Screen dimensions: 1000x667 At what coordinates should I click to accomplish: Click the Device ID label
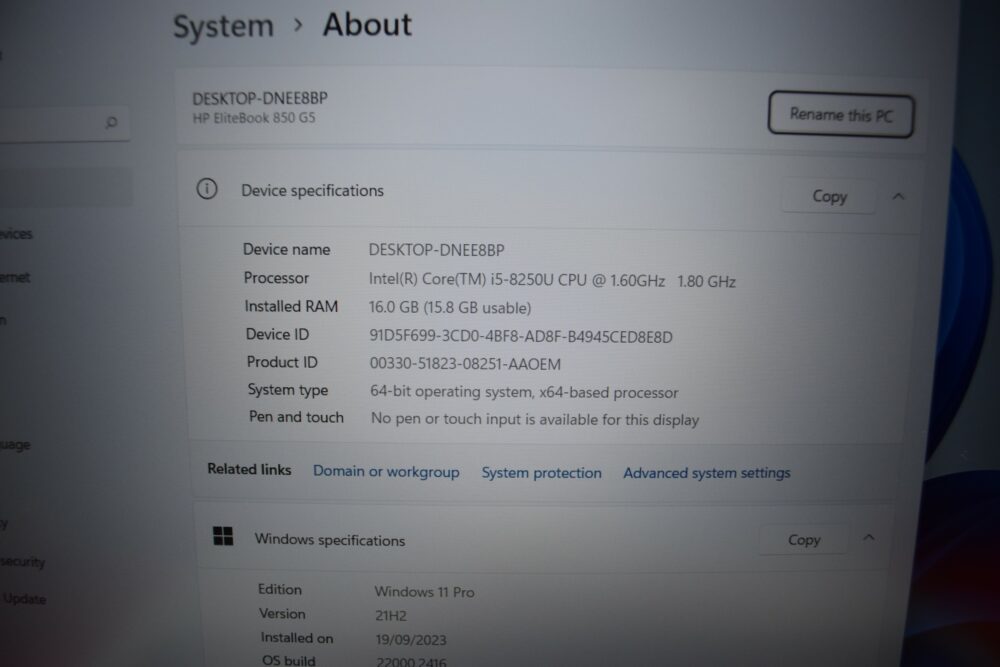pyautogui.click(x=277, y=334)
